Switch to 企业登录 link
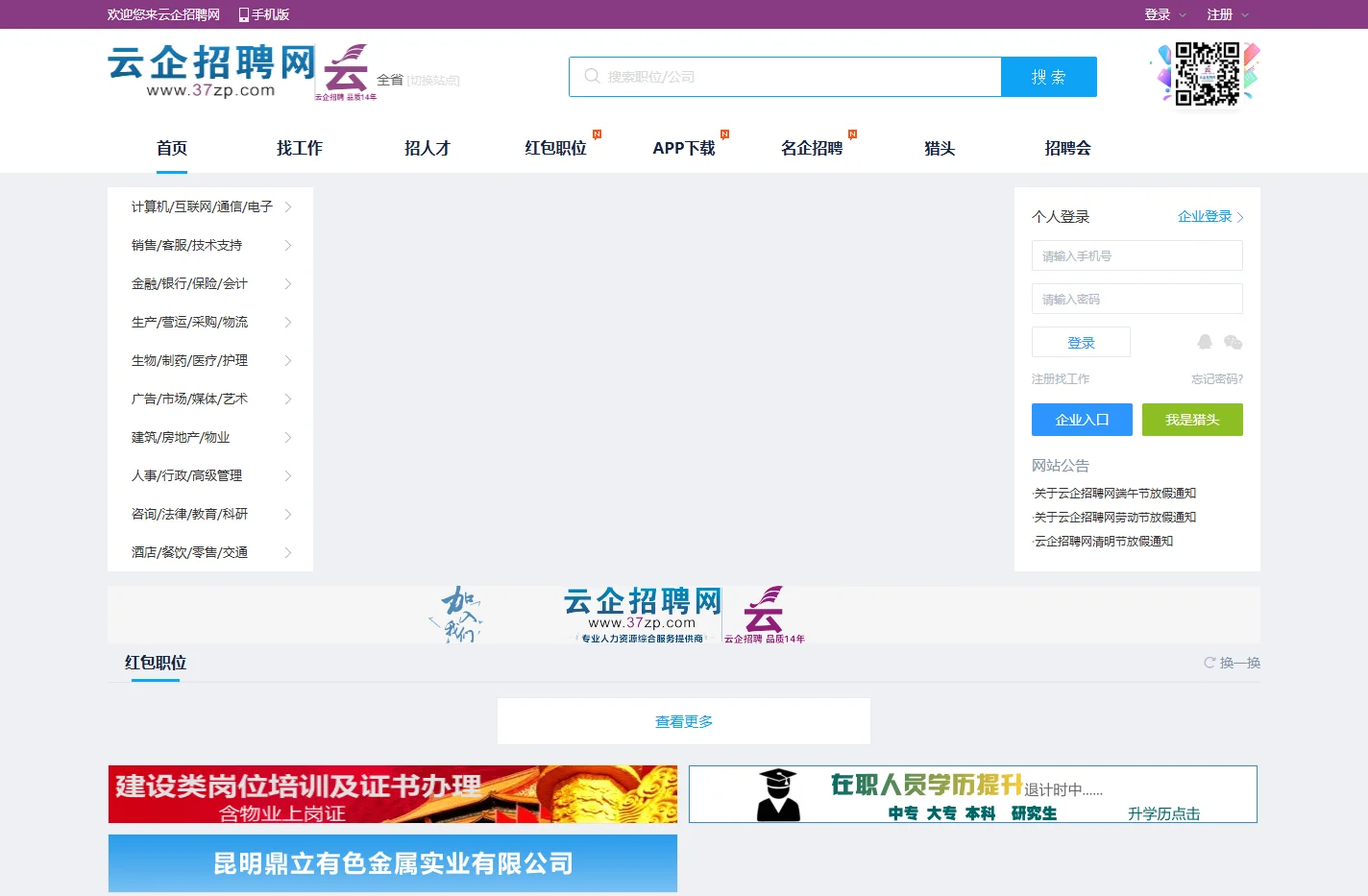The height and width of the screenshot is (896, 1368). click(x=1210, y=216)
